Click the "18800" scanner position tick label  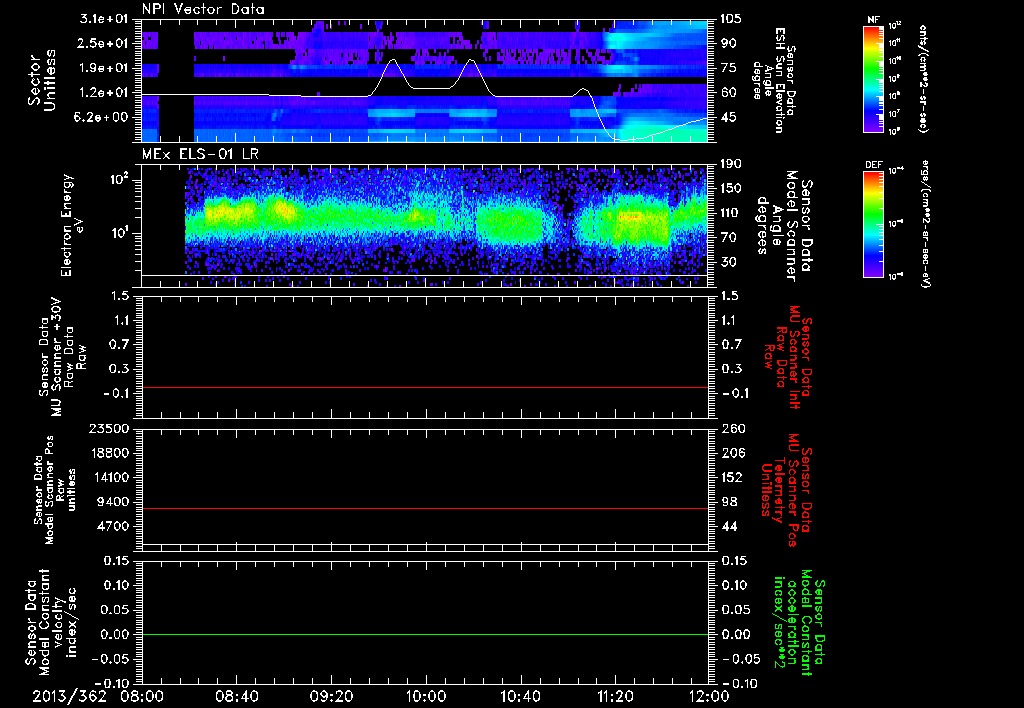pos(110,453)
